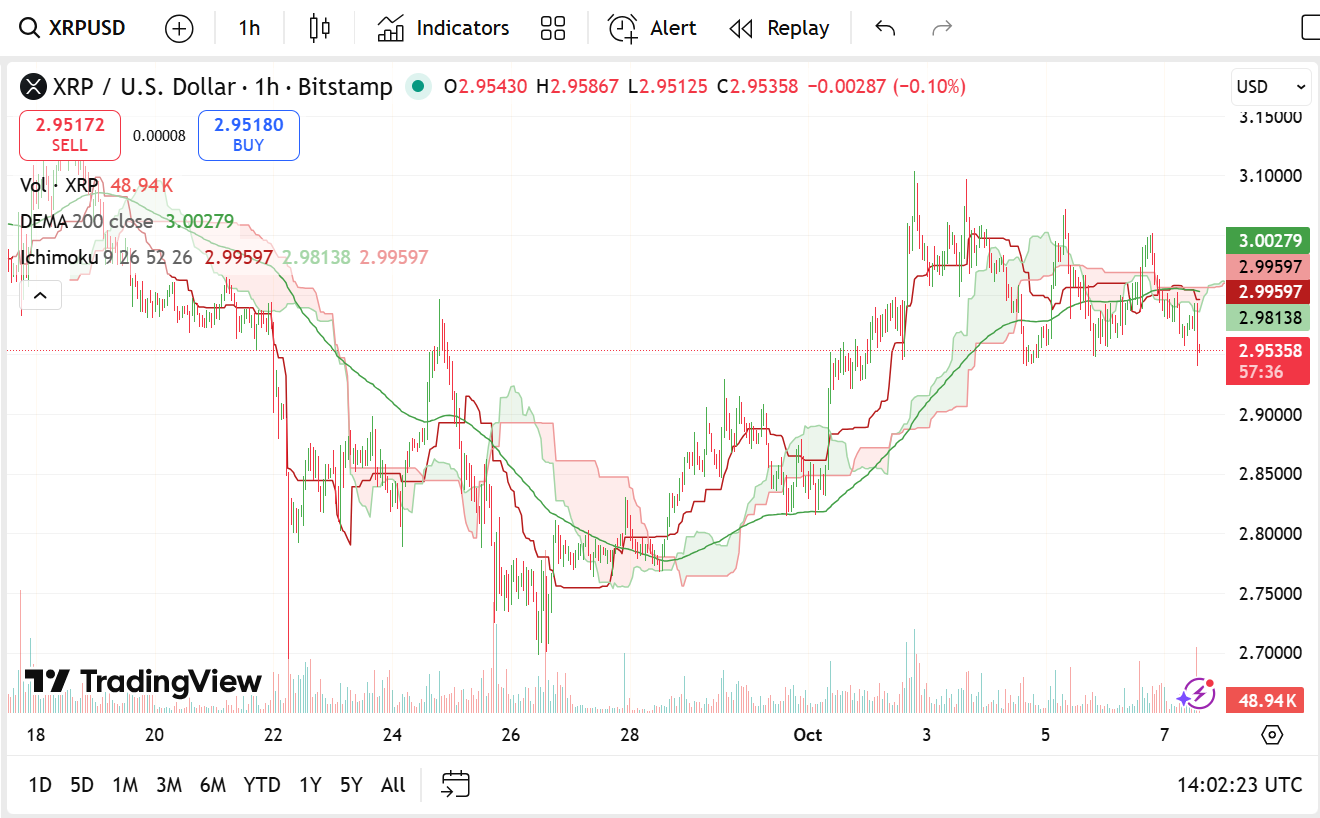Select the 1D time range

click(x=40, y=785)
